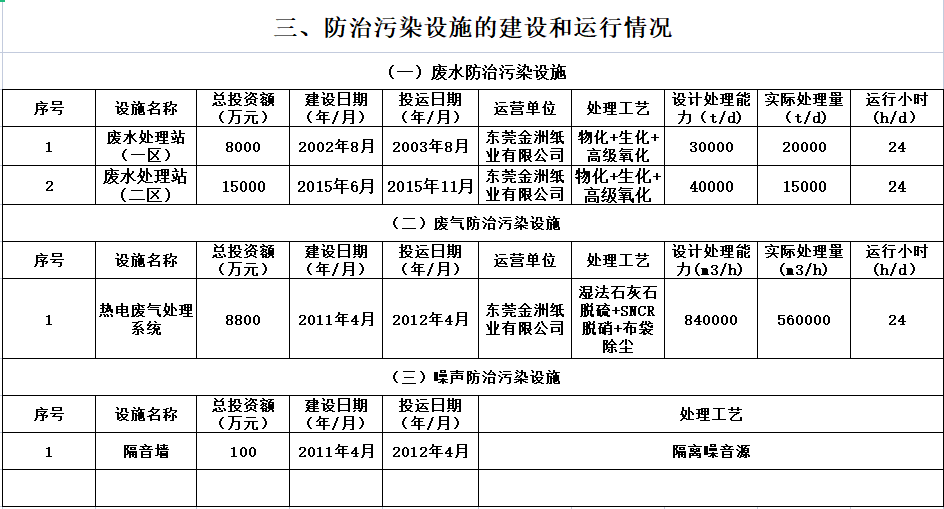The width and height of the screenshot is (944, 509).
Task: Select the 8800 investment cell
Action: [243, 320]
